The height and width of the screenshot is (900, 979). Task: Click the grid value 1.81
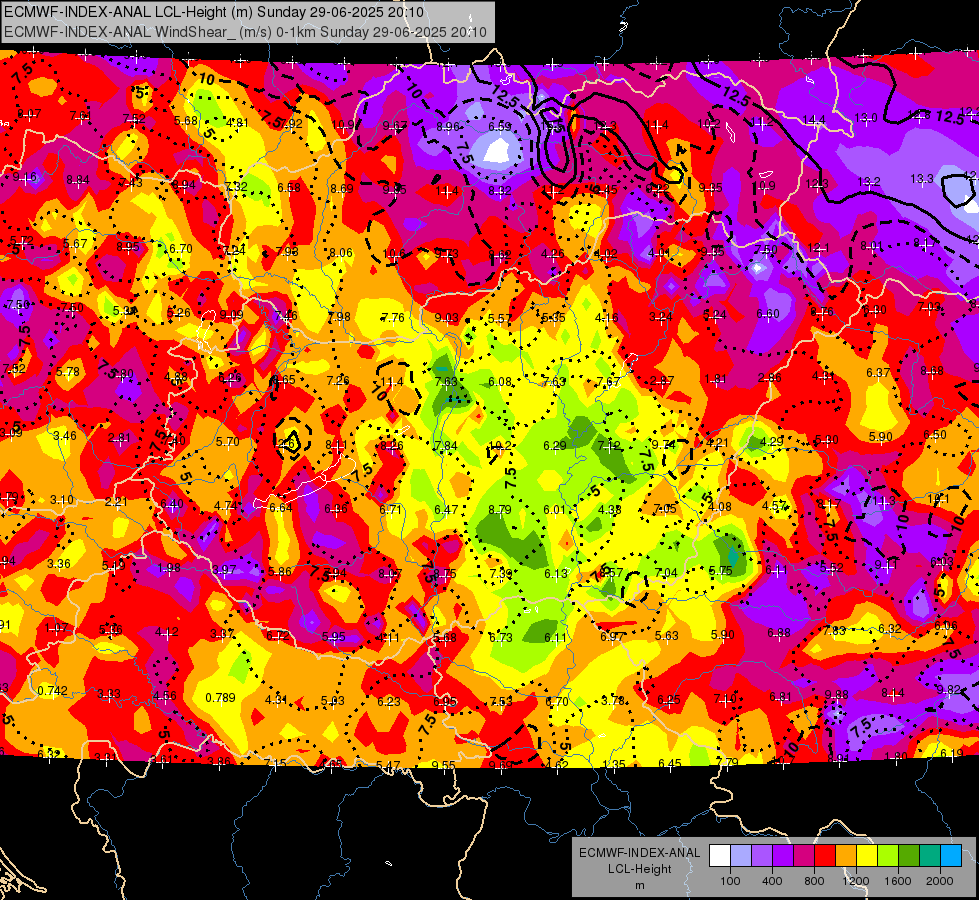point(716,379)
